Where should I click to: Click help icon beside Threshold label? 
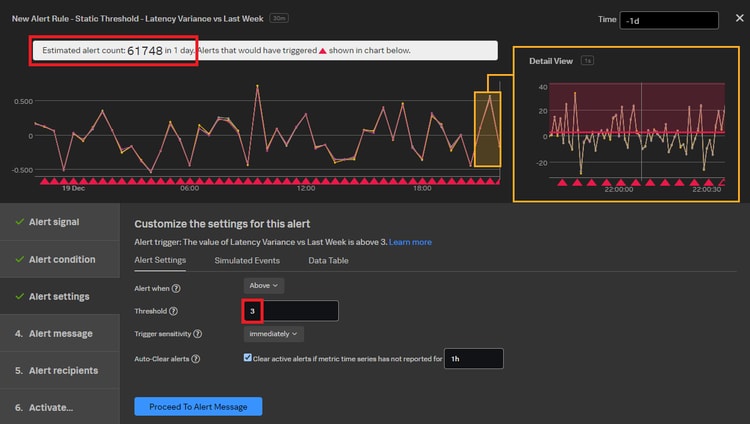175,311
